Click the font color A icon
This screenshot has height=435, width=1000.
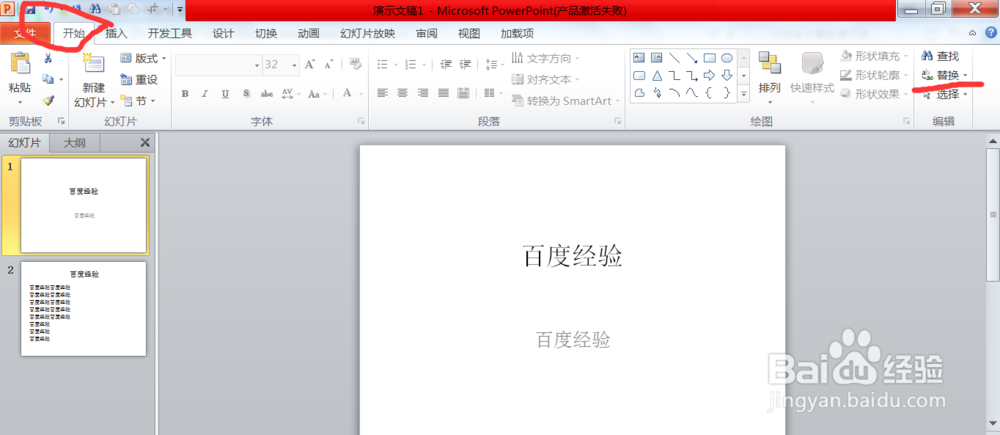pyautogui.click(x=347, y=93)
